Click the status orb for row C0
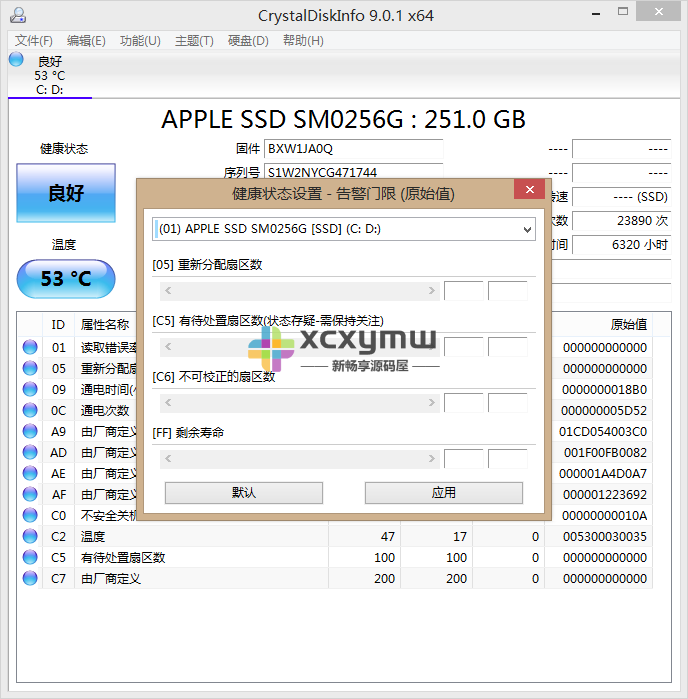Screen dimensions: 688x699 30,515
